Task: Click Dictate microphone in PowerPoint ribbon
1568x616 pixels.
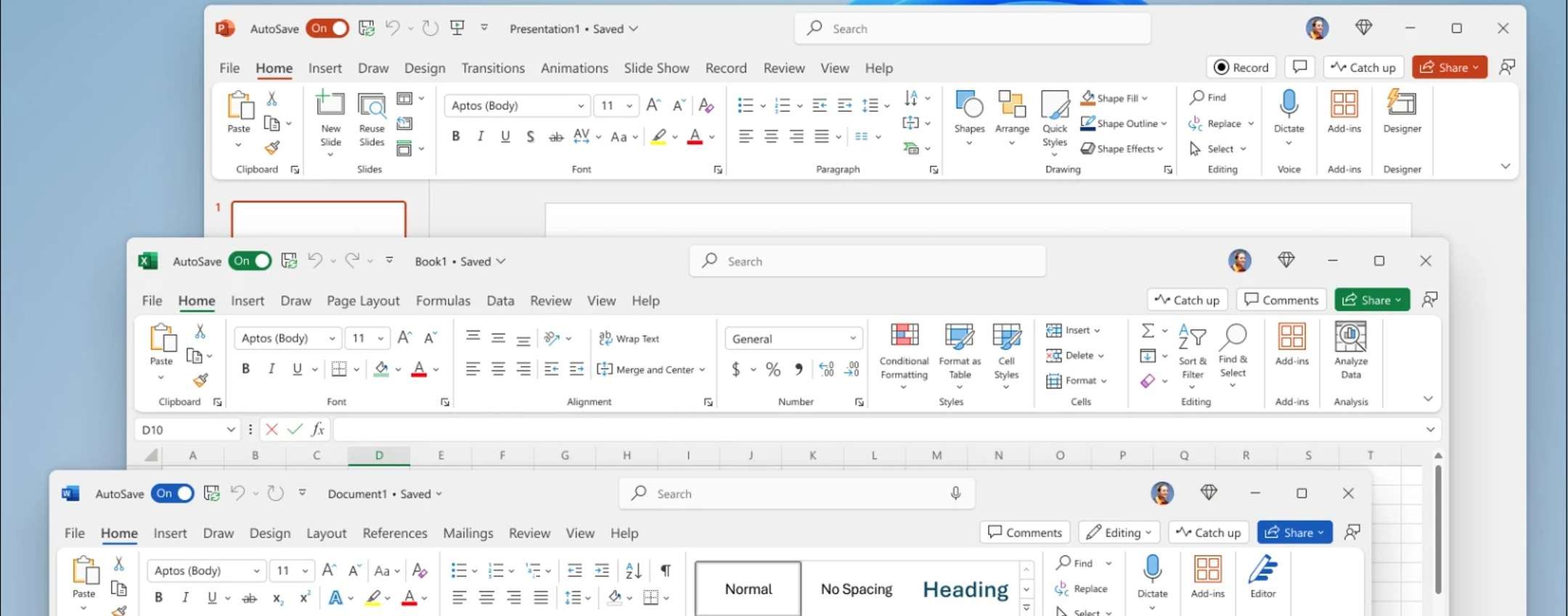Action: (x=1289, y=104)
